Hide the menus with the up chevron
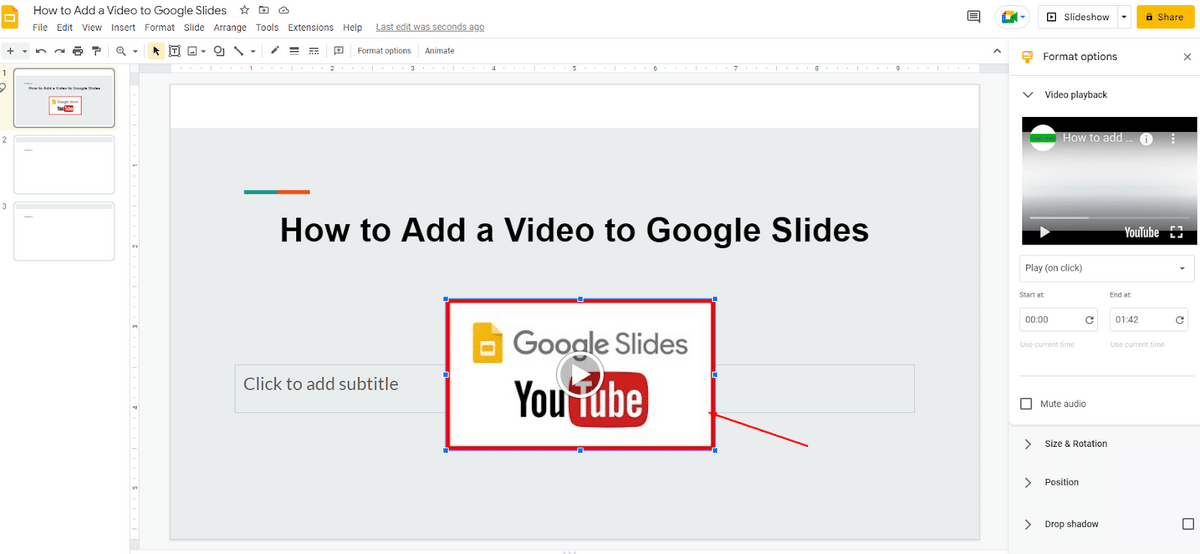This screenshot has height=554, width=1200. click(x=996, y=51)
